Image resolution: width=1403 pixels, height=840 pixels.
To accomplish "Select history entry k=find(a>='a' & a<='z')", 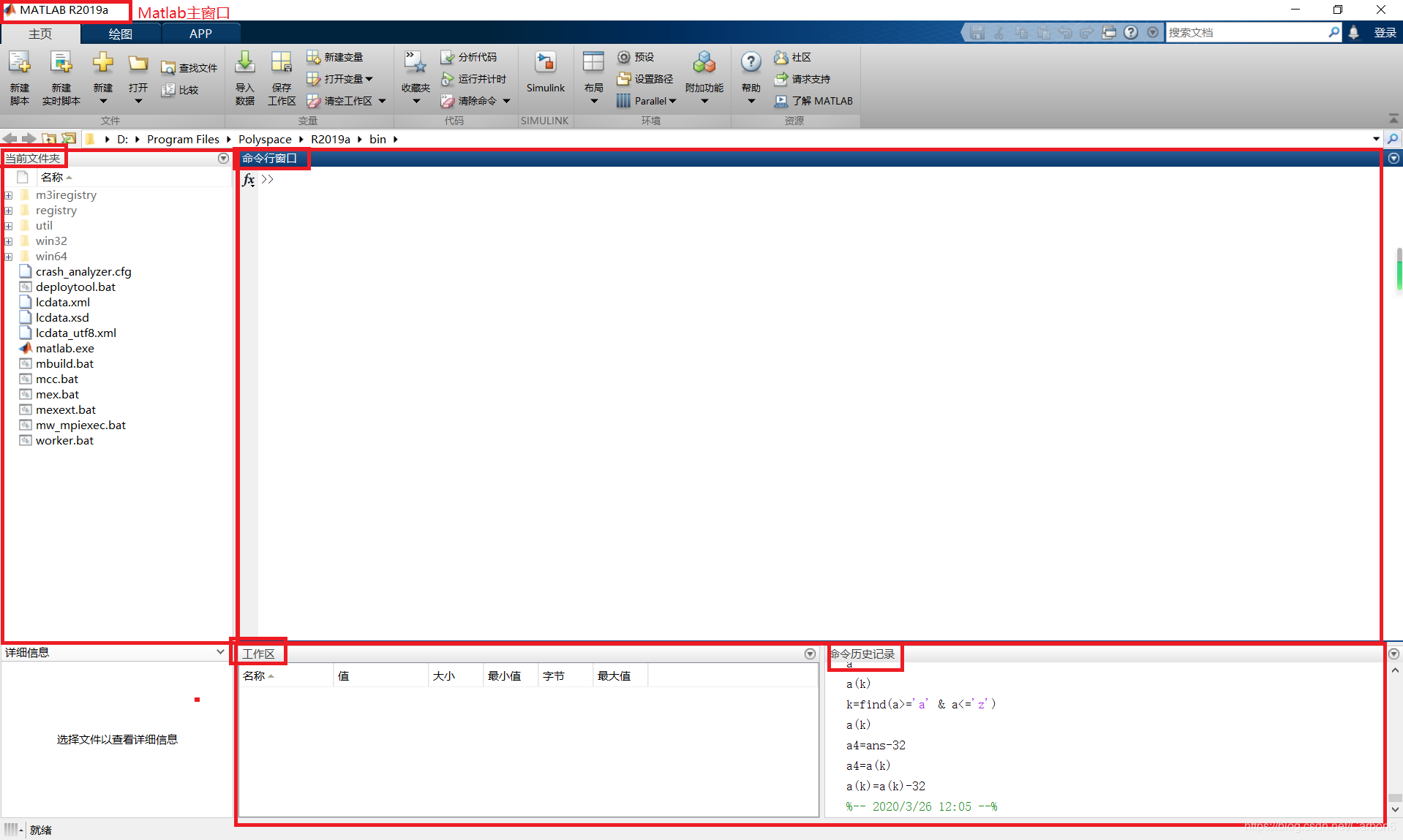I will (921, 705).
